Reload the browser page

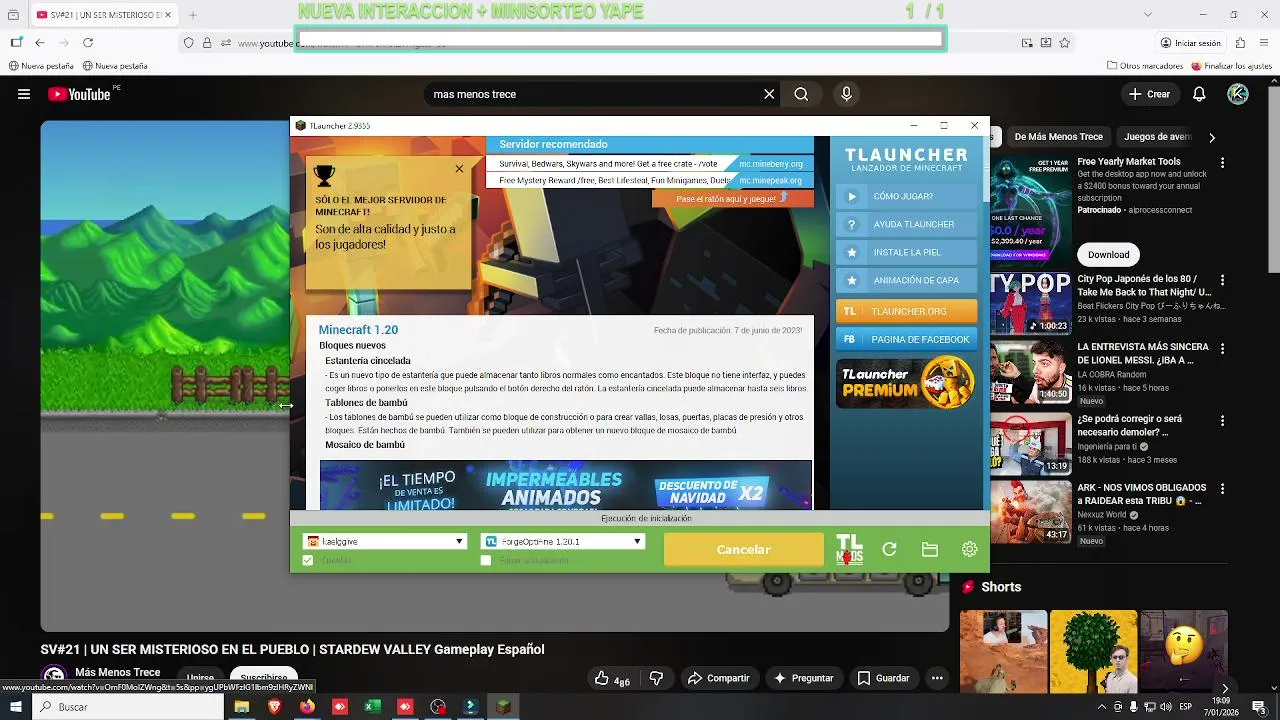[x=88, y=43]
